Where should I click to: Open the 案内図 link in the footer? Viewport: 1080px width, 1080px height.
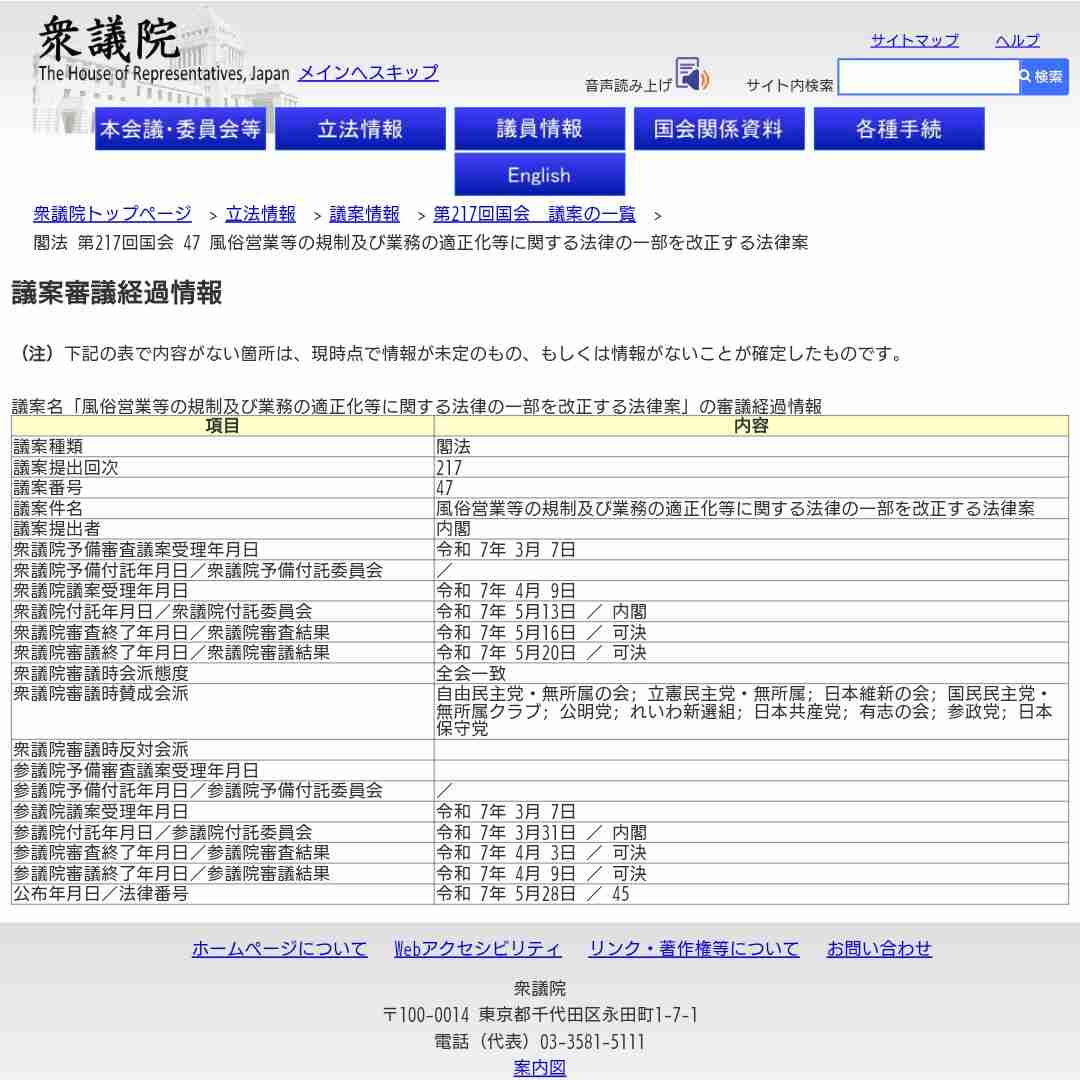pyautogui.click(x=540, y=1068)
